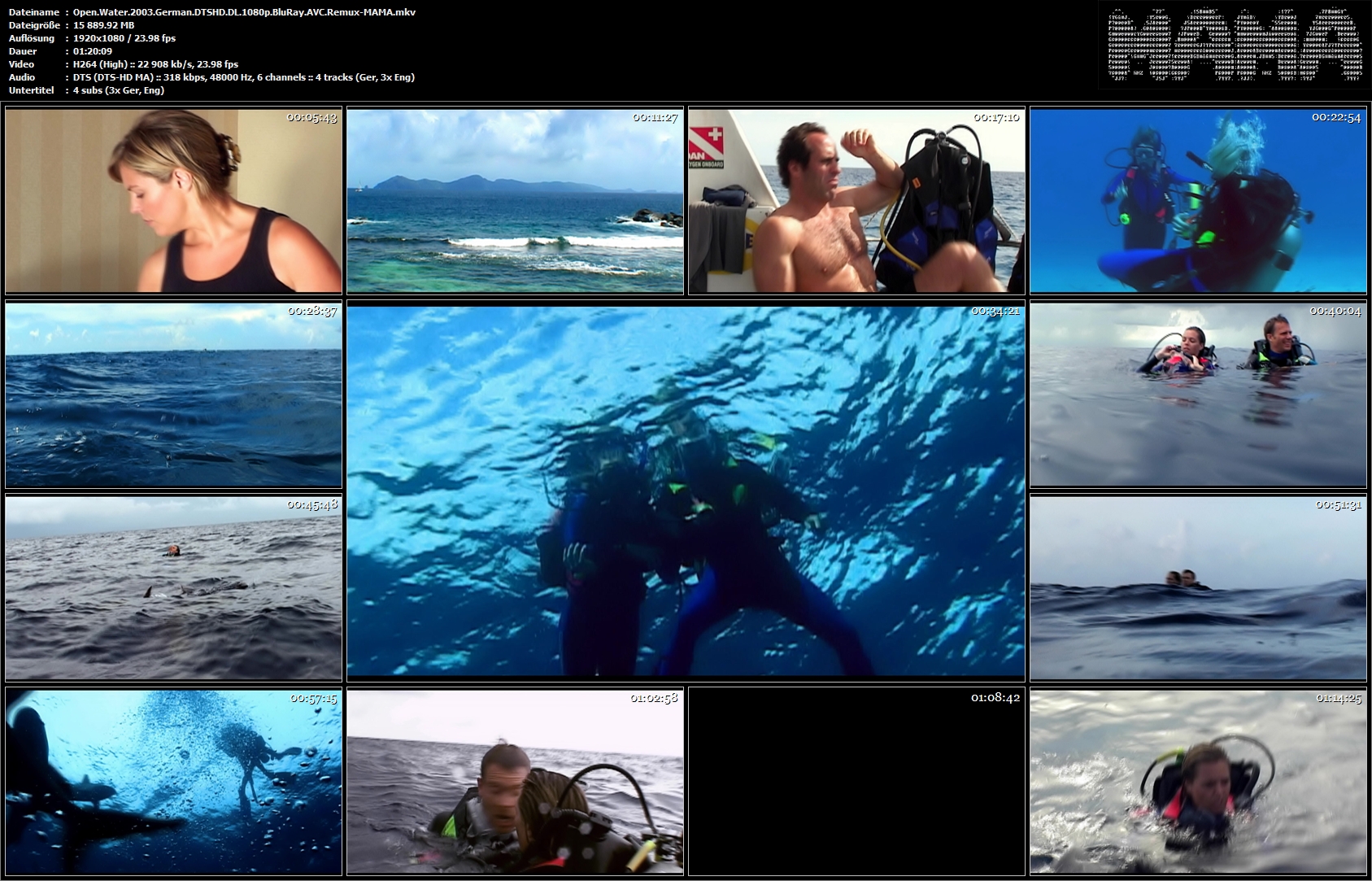The width and height of the screenshot is (1372, 881).
Task: Click the Open.Water.2003 mkv filename text
Action: click(x=244, y=12)
